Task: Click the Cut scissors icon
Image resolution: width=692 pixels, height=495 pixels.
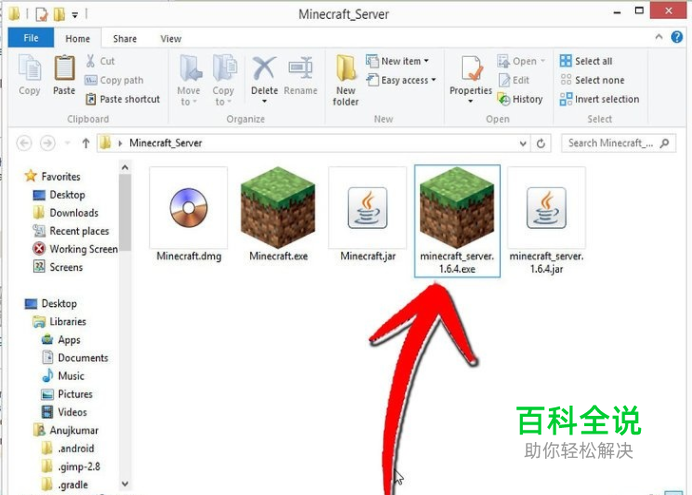Action: (x=90, y=61)
